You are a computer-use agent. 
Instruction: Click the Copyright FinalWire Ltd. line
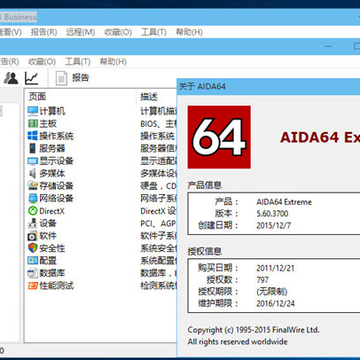click(x=253, y=330)
